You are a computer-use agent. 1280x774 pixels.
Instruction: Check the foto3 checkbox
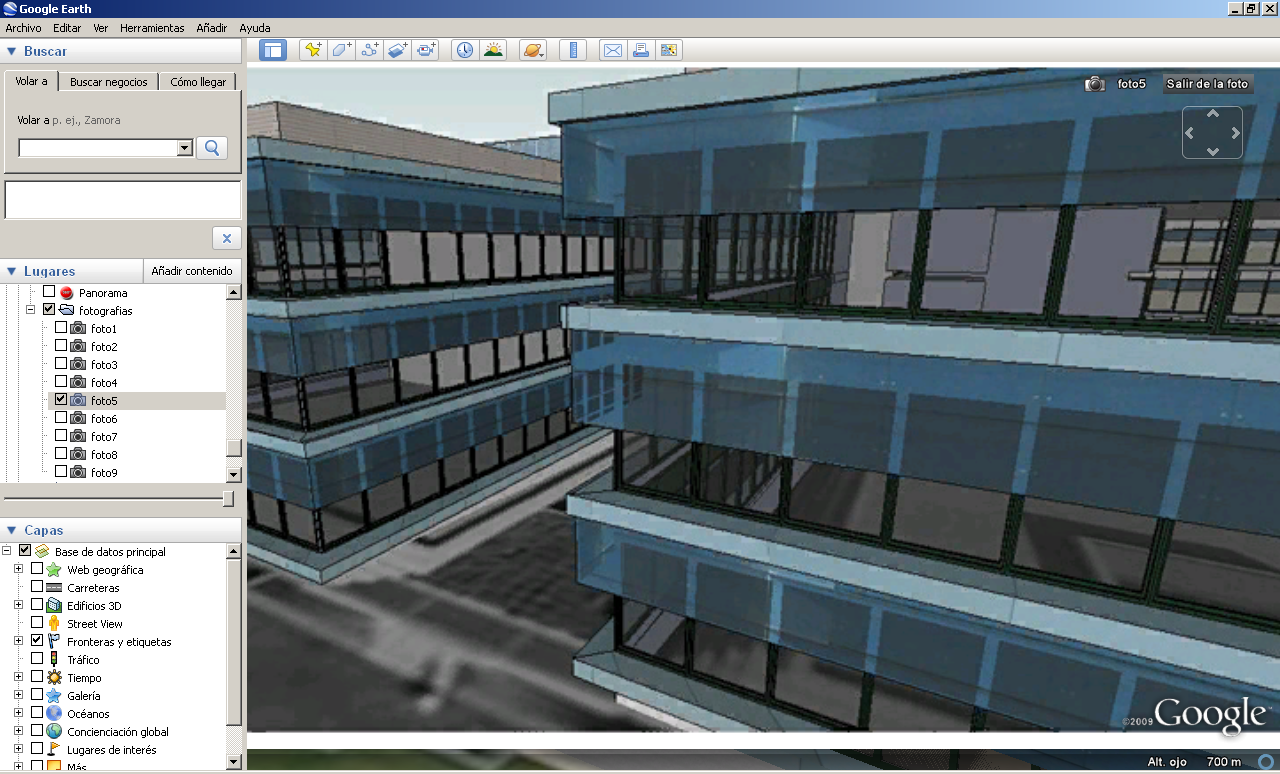[x=61, y=364]
